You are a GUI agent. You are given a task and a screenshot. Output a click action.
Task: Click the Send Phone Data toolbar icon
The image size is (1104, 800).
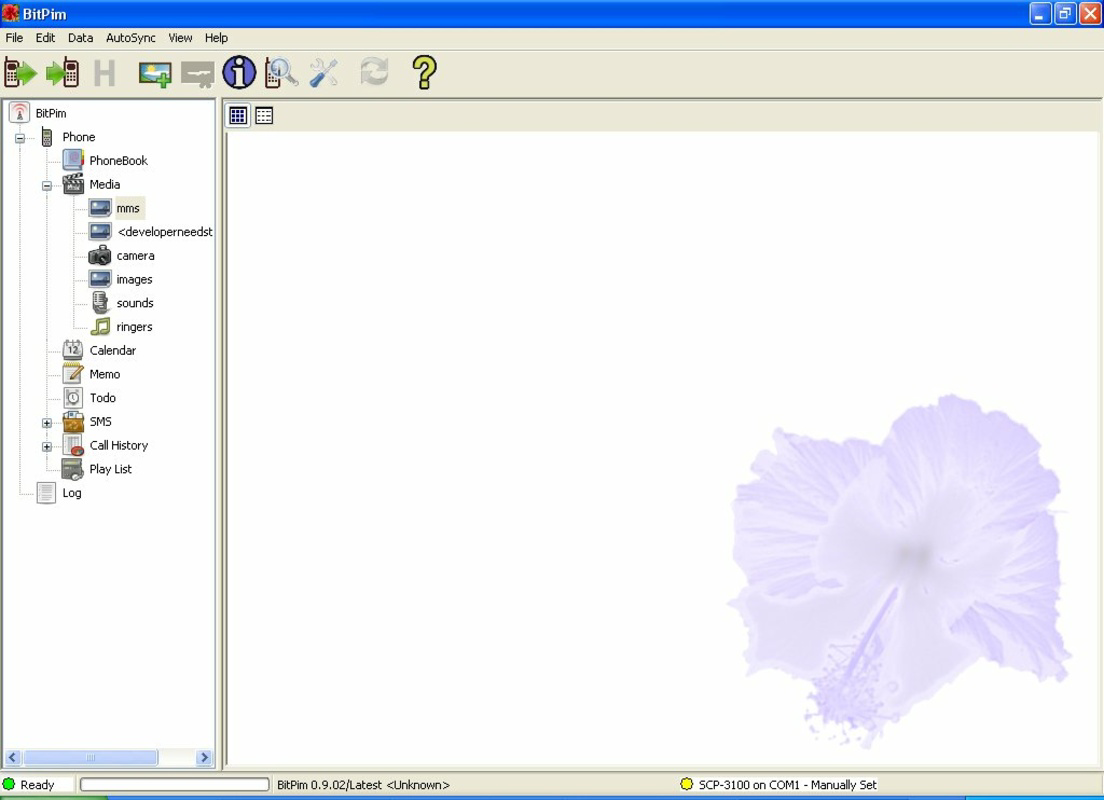tap(63, 73)
